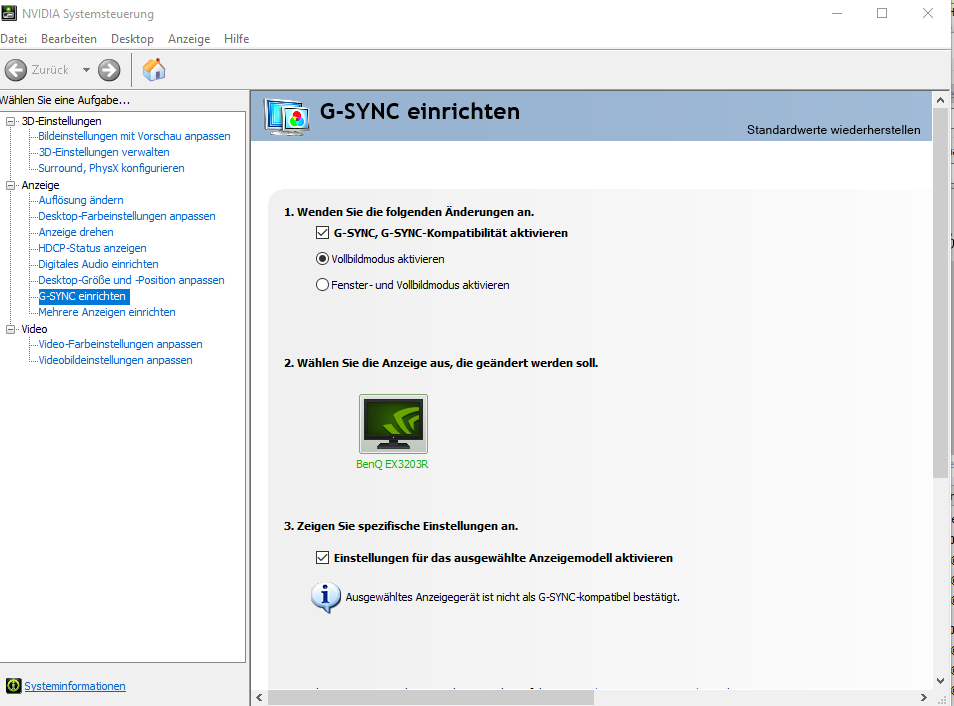Screen dimensions: 954x706
Task: Select the BenQ EX3203R monitor thumbnail
Action: coord(393,424)
